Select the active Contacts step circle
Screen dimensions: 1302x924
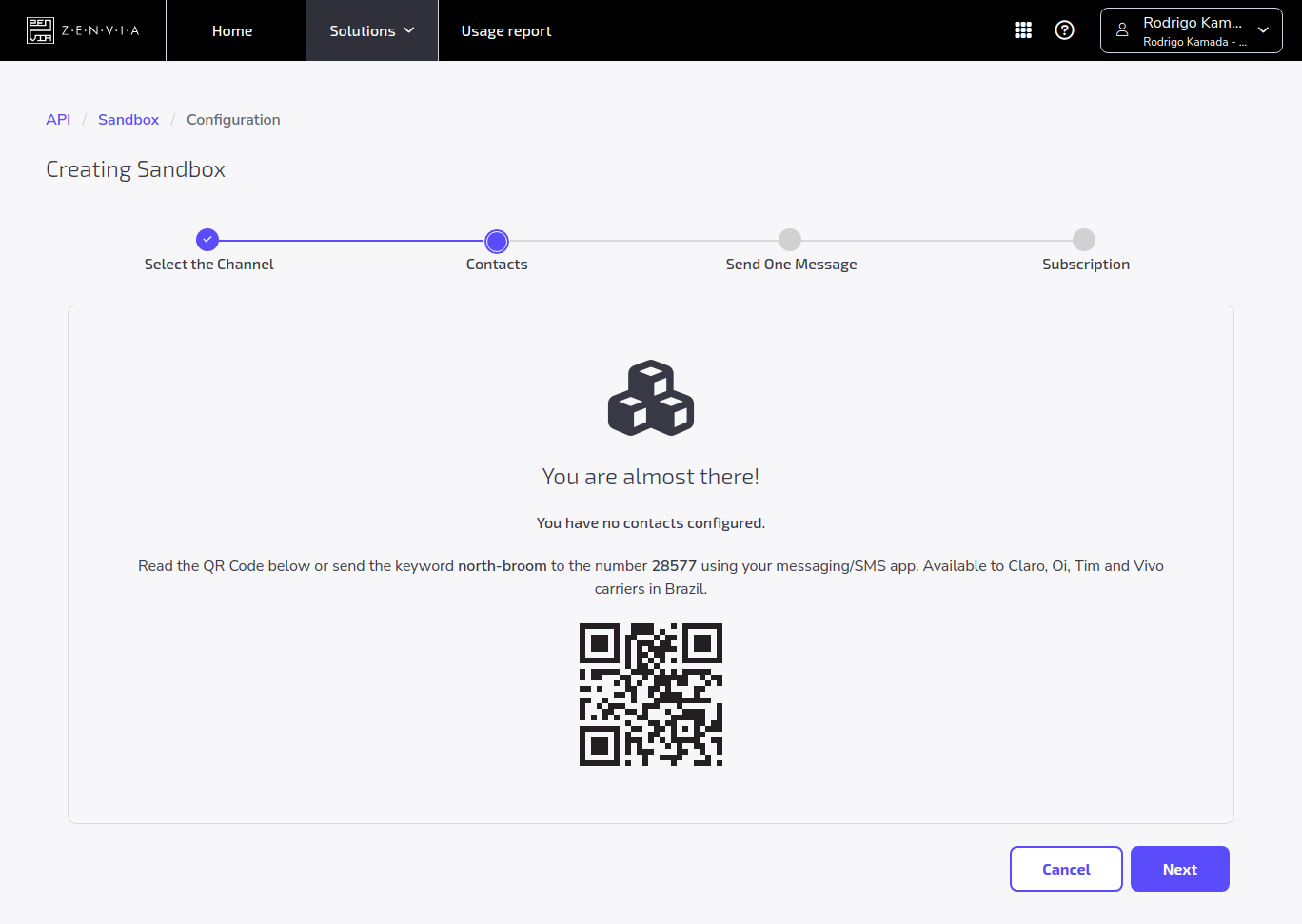click(x=496, y=241)
